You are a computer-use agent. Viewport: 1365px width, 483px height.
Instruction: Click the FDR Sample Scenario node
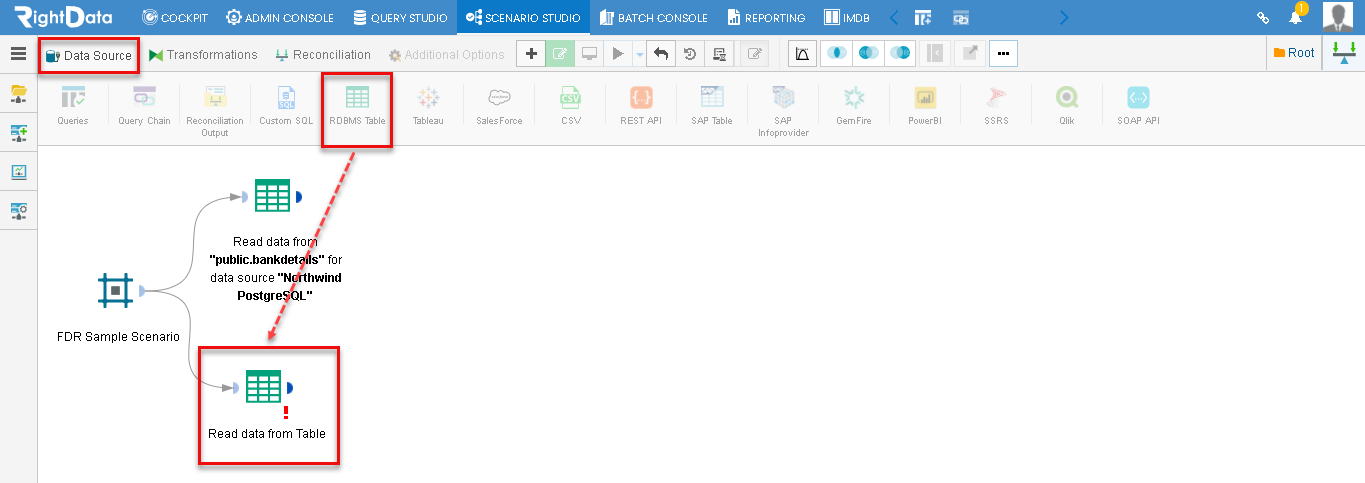tap(116, 291)
